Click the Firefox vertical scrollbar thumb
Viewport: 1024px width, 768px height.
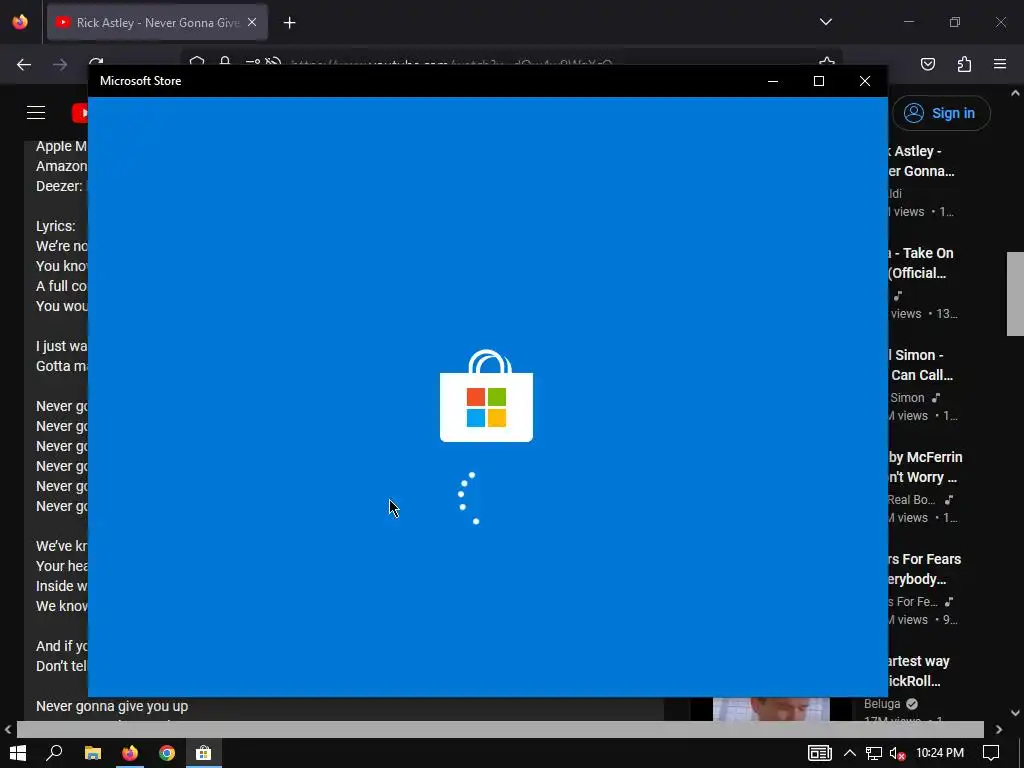click(x=1015, y=294)
